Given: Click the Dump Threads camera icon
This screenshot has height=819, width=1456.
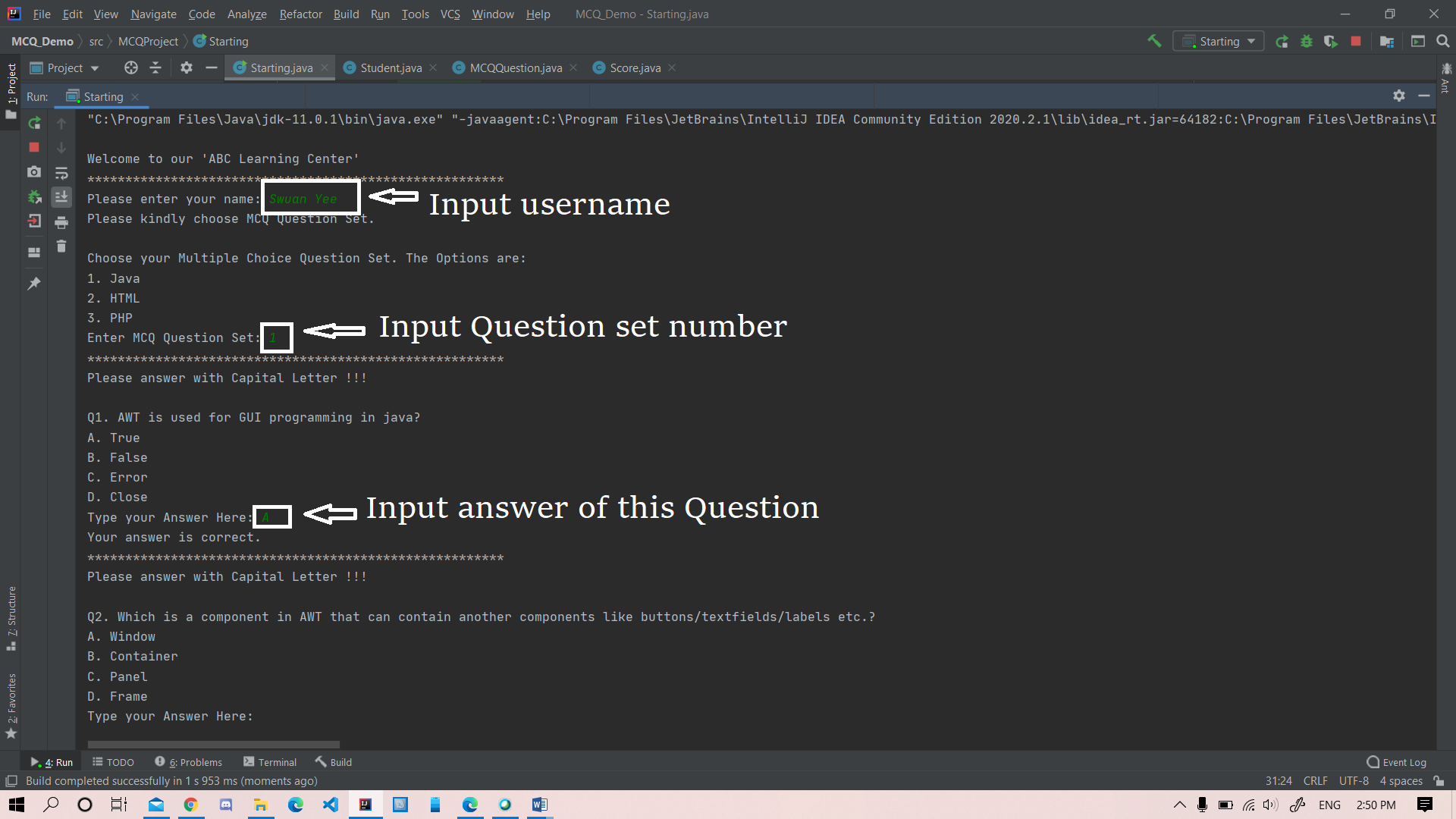Looking at the screenshot, I should click(x=34, y=172).
